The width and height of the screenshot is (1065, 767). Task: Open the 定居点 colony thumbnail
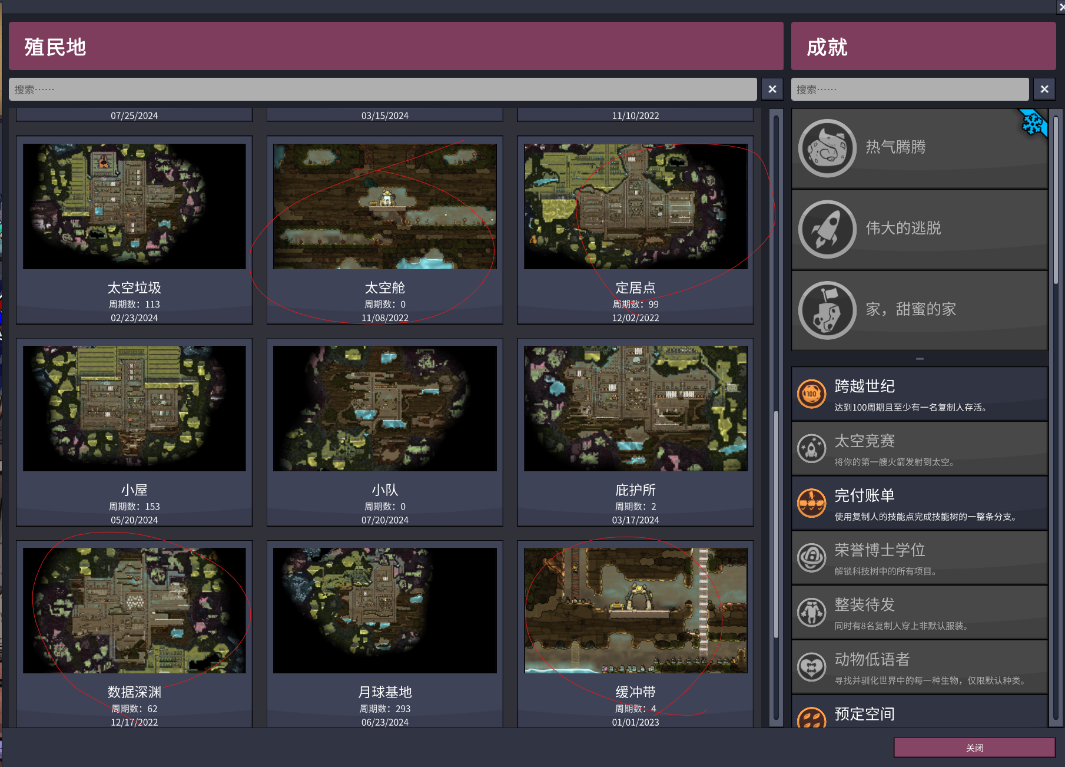click(x=636, y=206)
